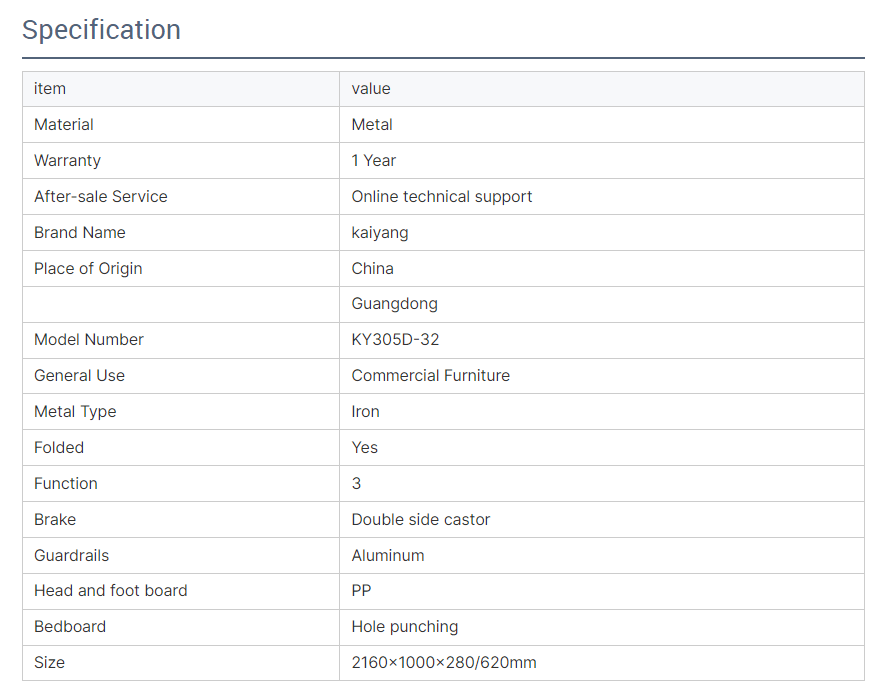Click the "item" column header

[50, 89]
